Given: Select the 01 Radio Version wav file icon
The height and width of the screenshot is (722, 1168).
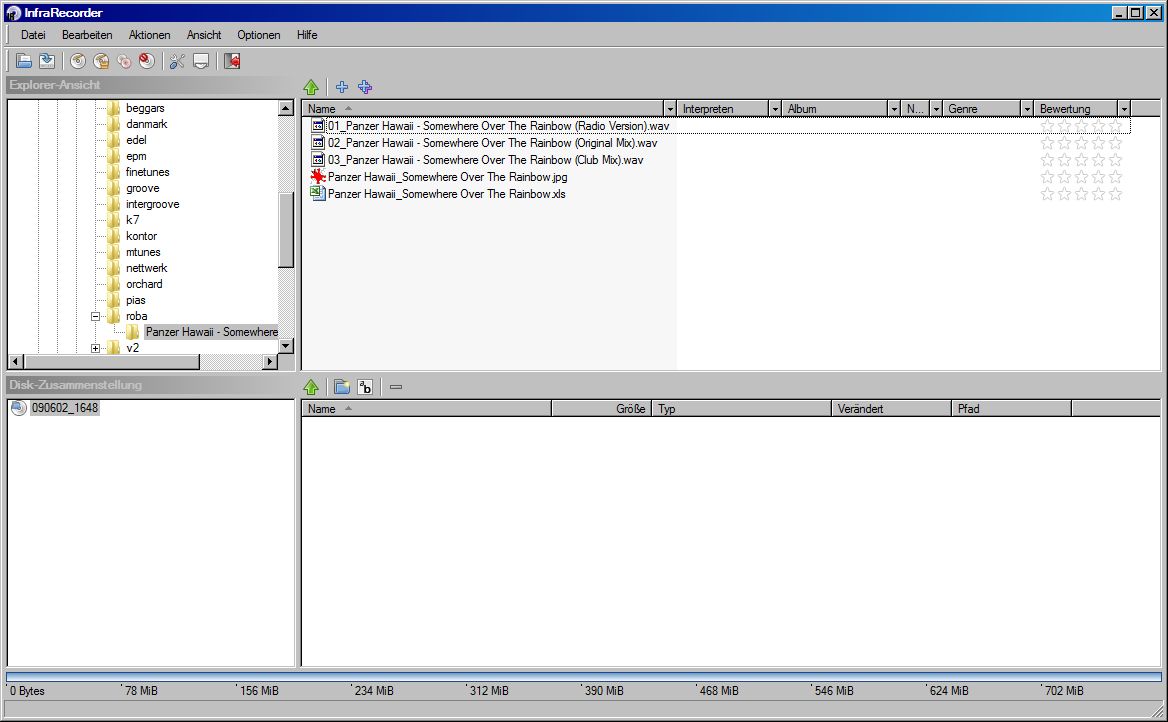Looking at the screenshot, I should 318,126.
